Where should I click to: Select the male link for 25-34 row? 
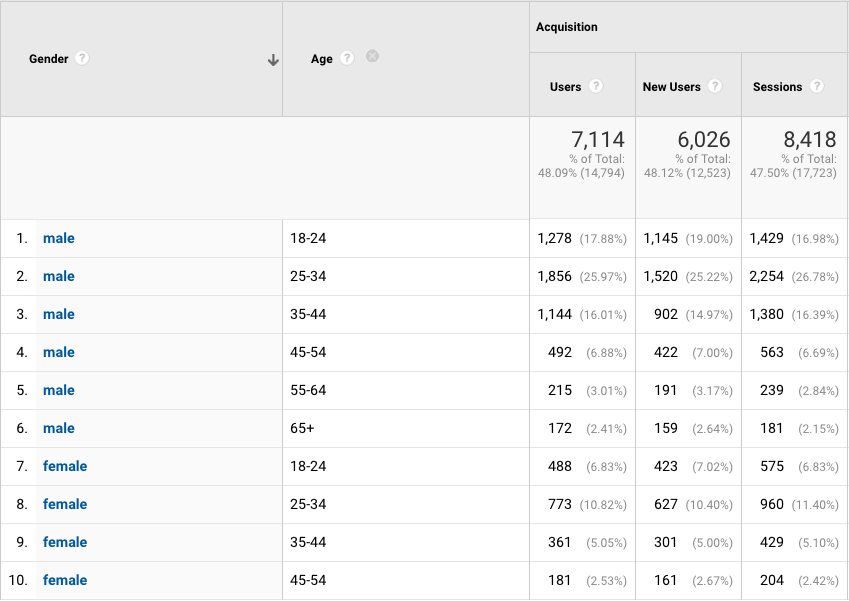[x=58, y=276]
